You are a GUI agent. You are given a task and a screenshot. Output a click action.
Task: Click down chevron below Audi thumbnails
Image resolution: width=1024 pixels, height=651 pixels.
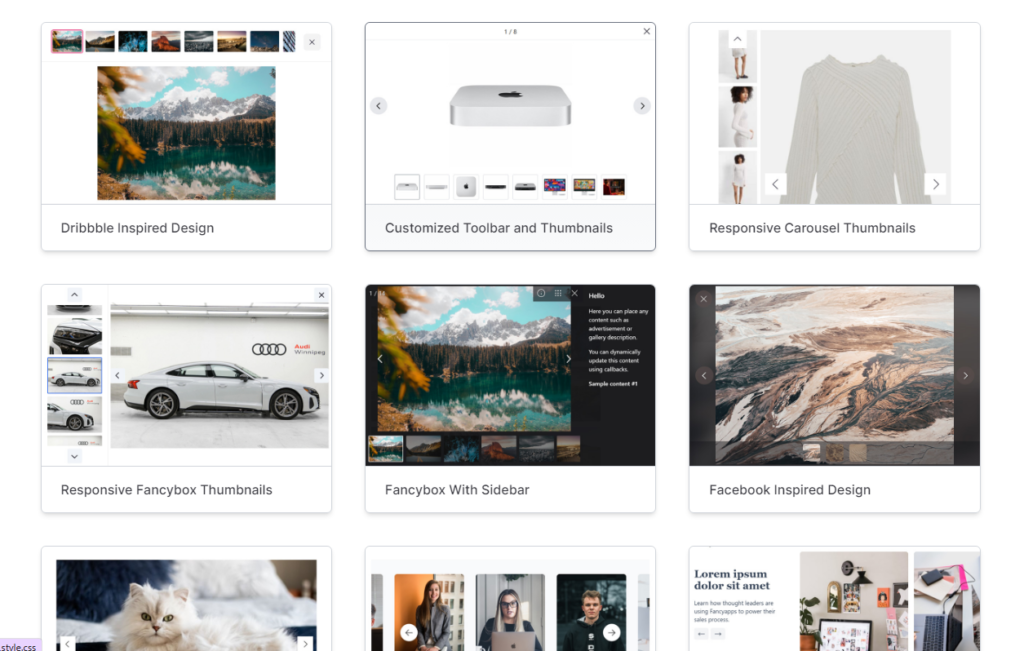click(74, 456)
